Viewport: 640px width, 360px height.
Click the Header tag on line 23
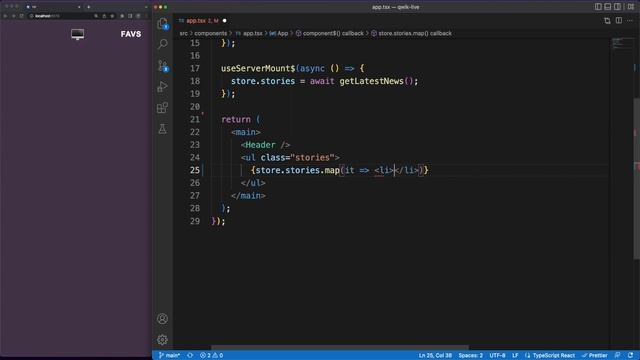point(260,145)
